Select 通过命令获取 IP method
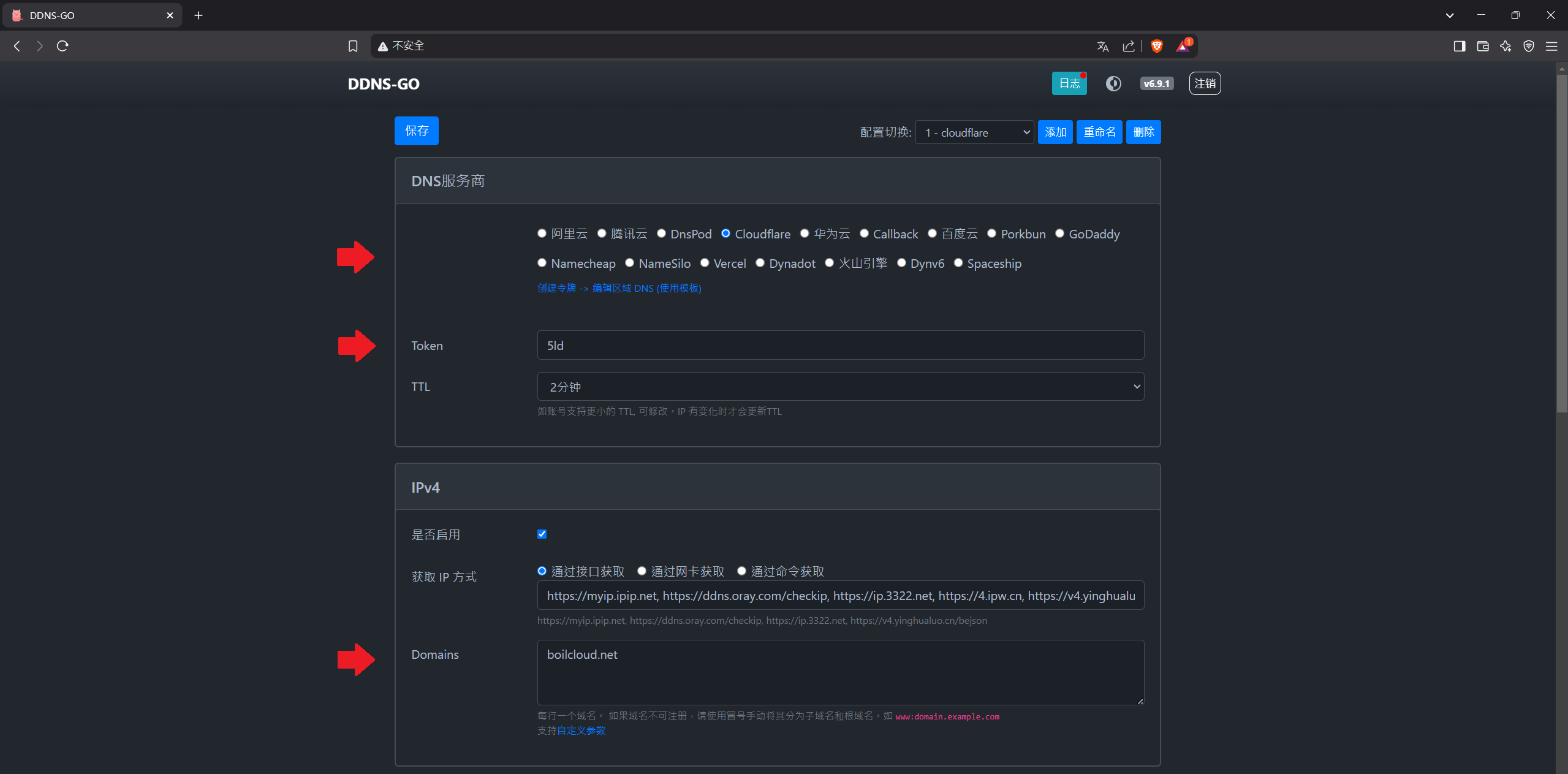The image size is (1568, 774). coord(741,571)
